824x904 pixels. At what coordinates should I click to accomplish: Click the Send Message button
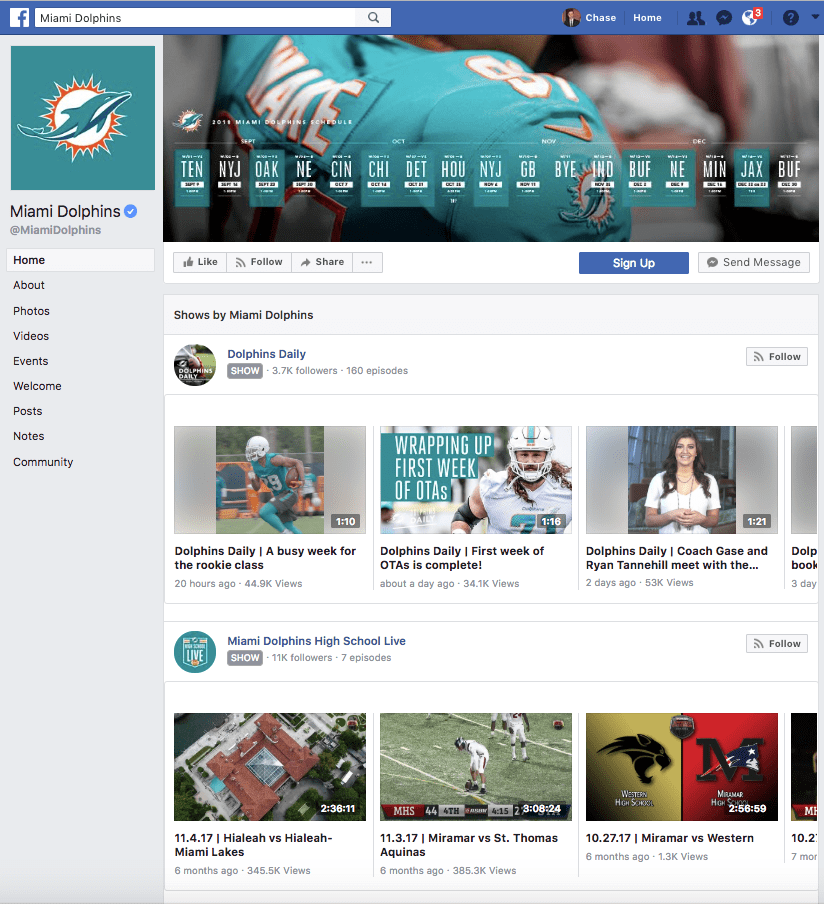[x=753, y=261]
